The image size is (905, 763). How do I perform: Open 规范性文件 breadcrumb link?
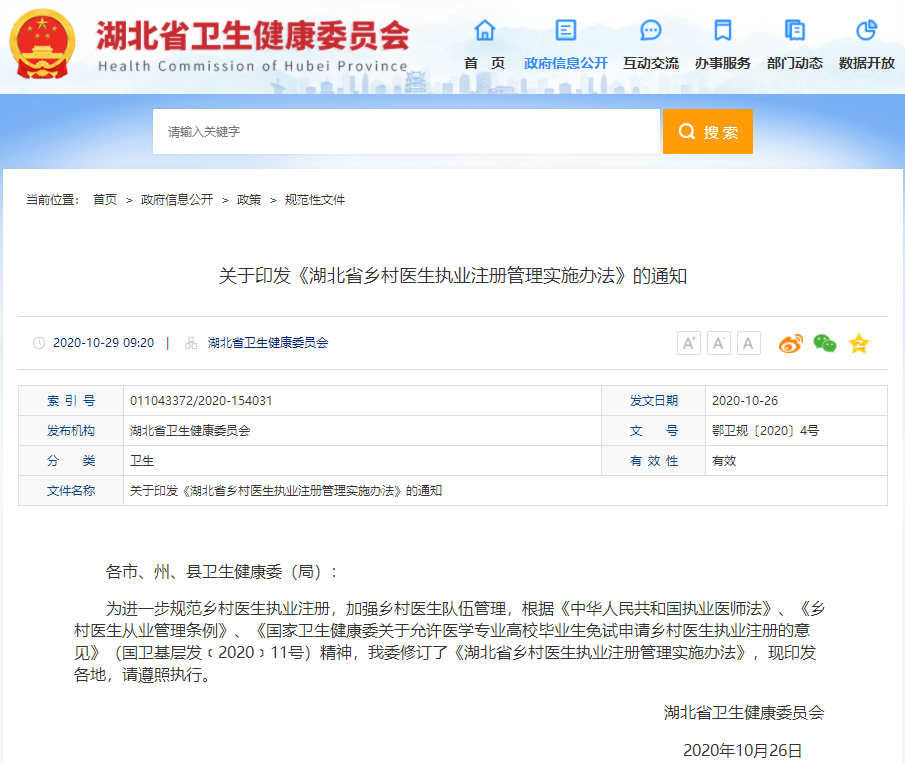pyautogui.click(x=315, y=200)
